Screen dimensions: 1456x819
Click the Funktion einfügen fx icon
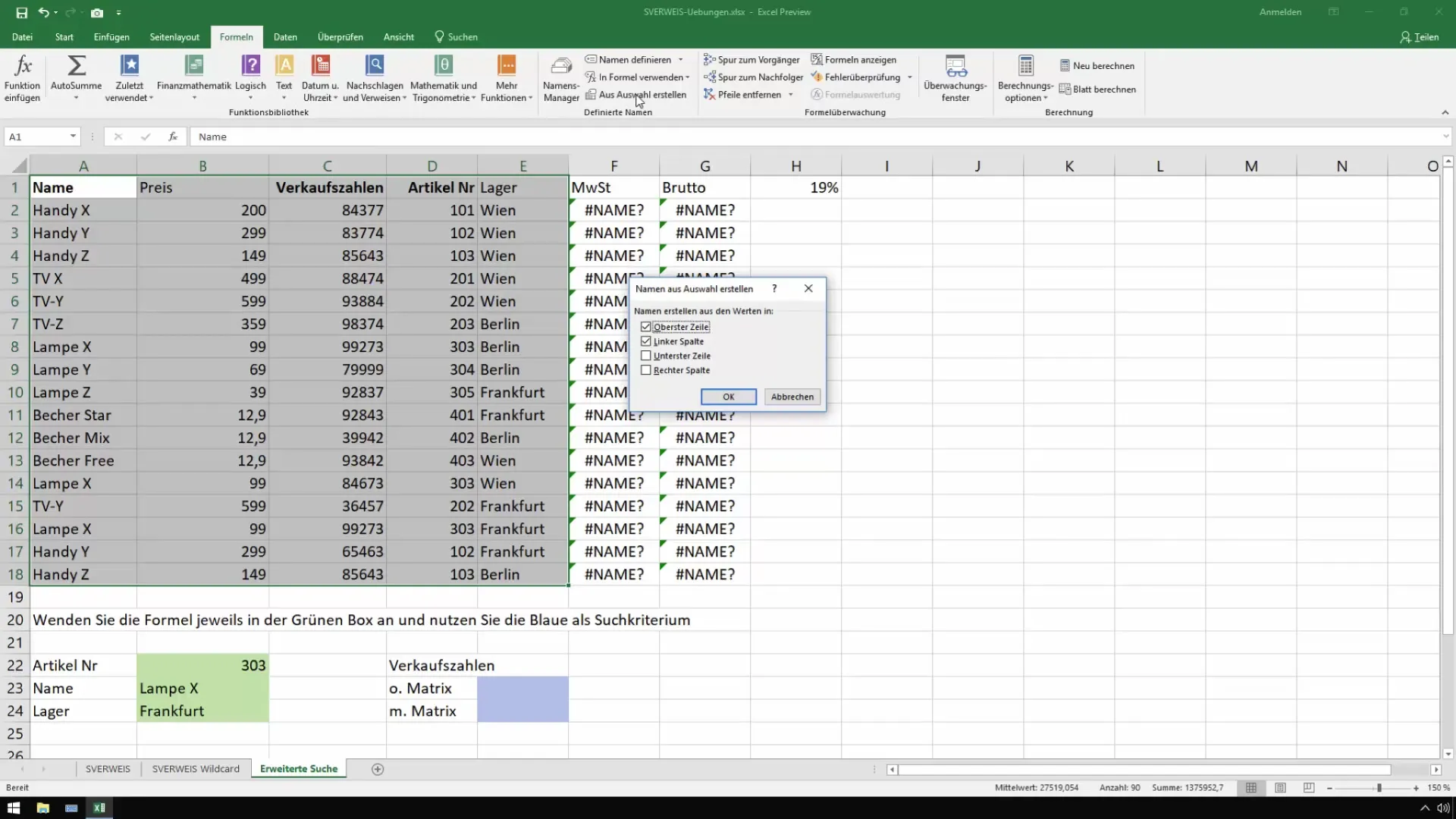tap(23, 66)
